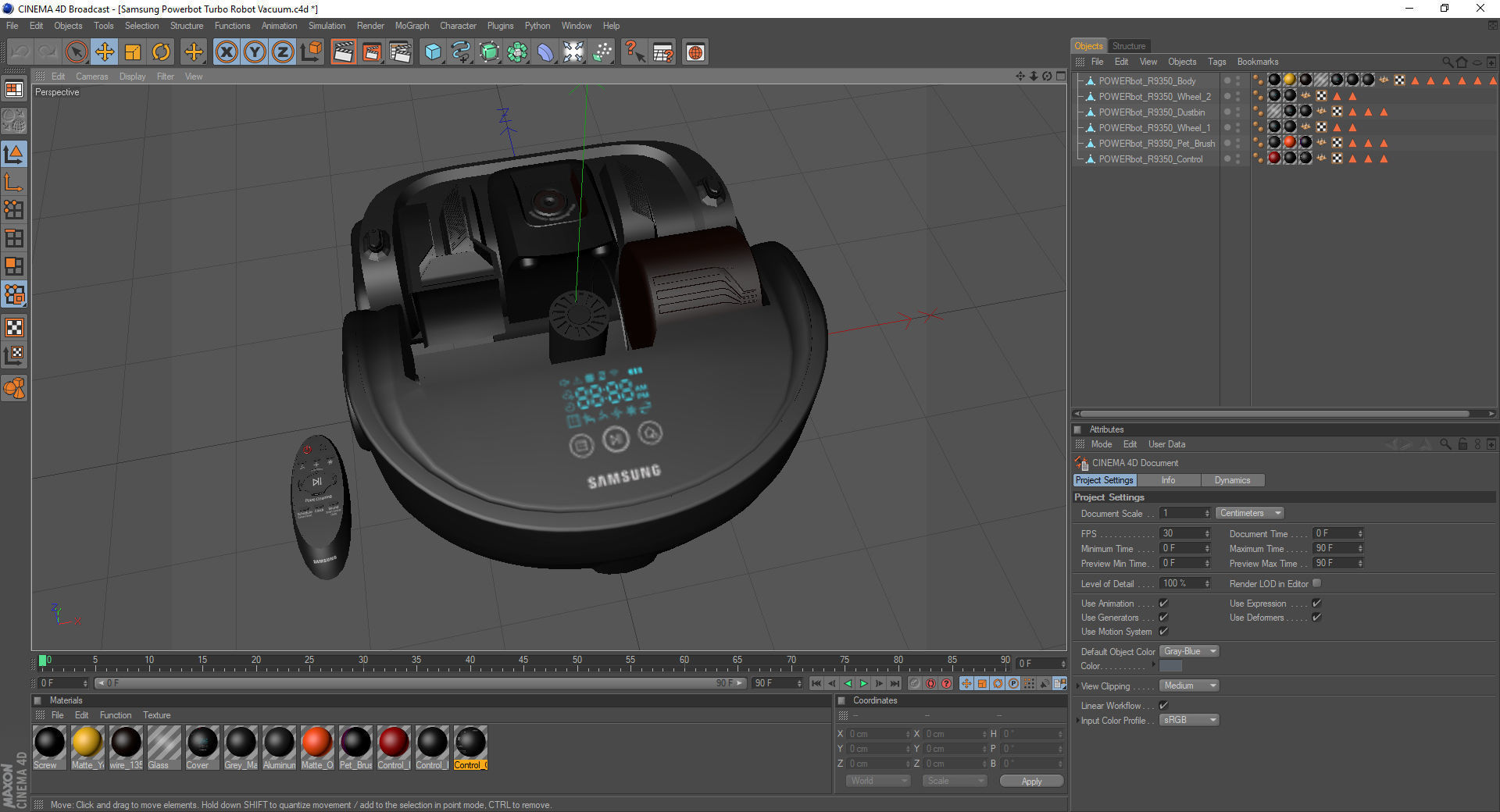Screen dimensions: 1500x812
Task: Enable Texture mode checkerboard icon
Action: click(14, 327)
